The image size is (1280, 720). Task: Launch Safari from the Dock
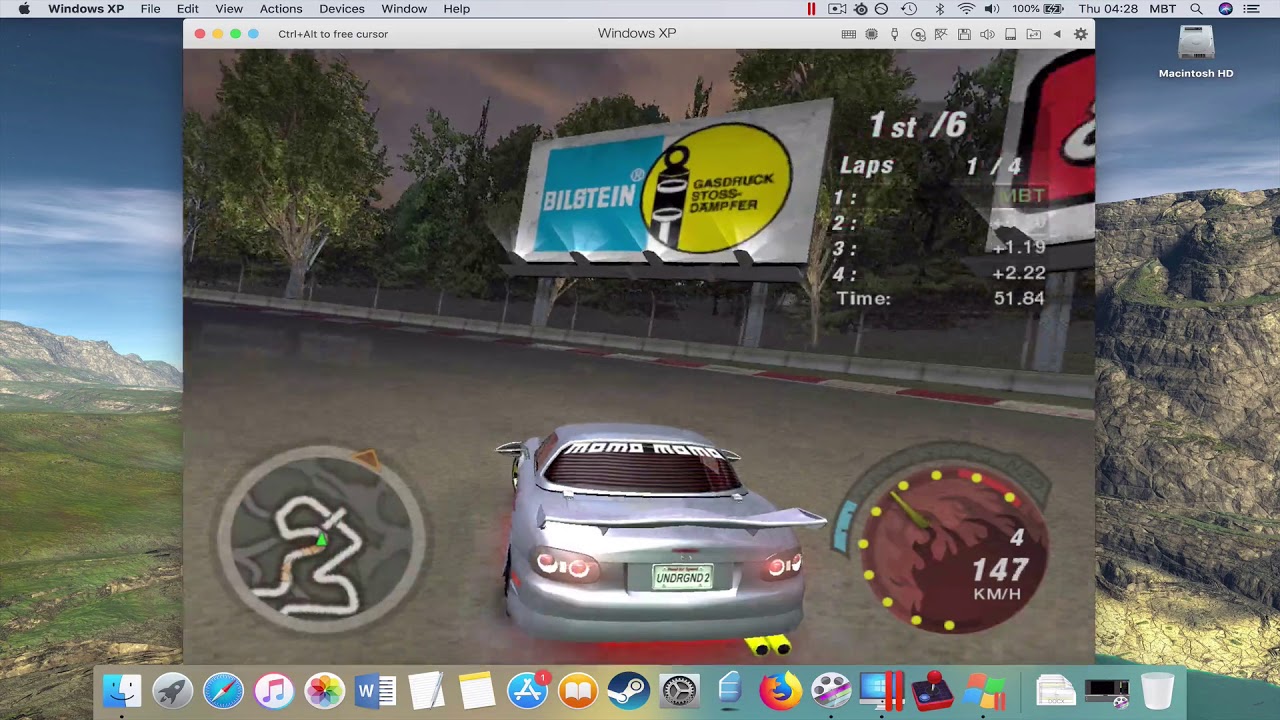coord(223,691)
